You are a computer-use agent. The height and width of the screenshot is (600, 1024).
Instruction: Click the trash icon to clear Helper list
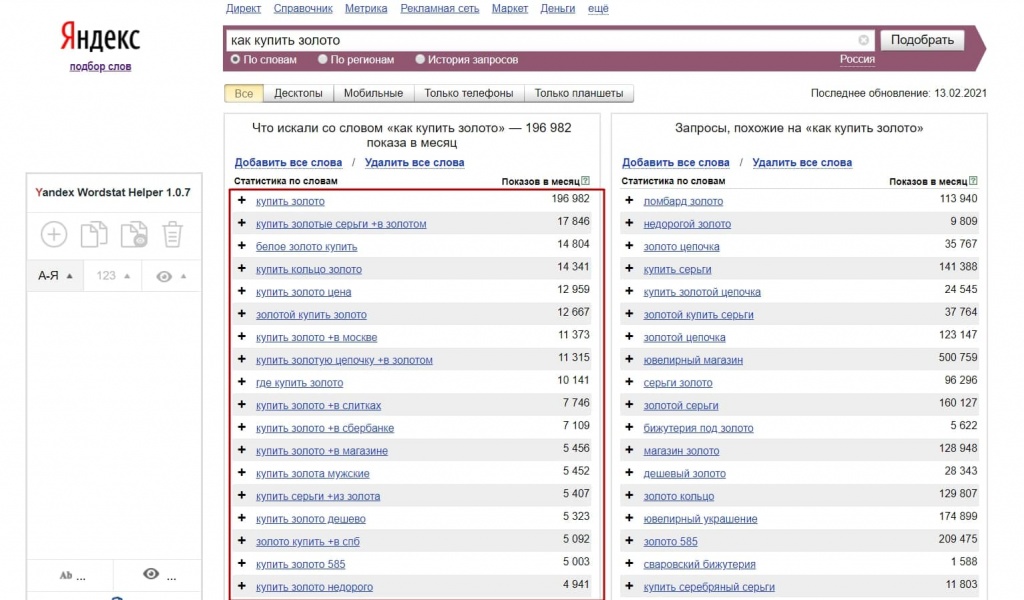coord(172,235)
